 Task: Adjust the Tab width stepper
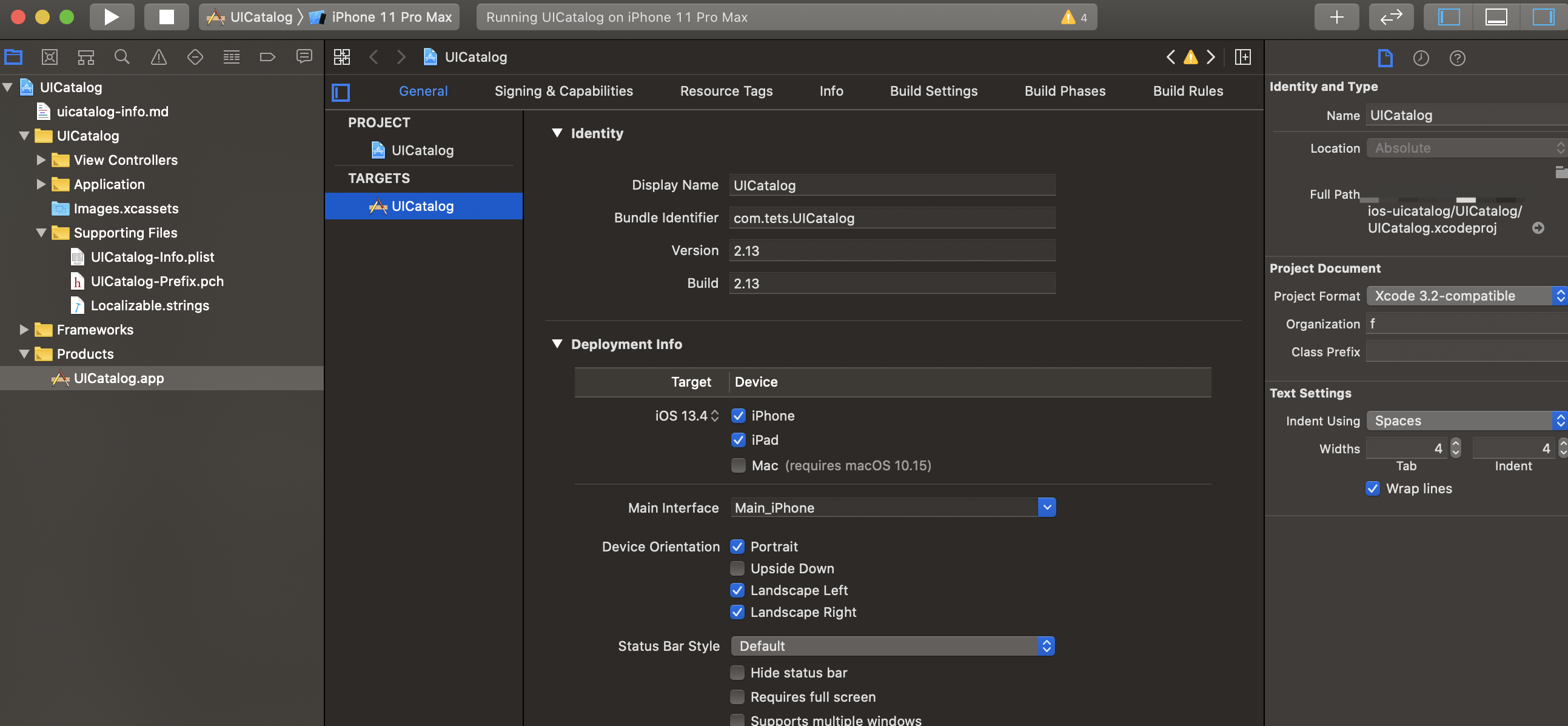(x=1455, y=448)
